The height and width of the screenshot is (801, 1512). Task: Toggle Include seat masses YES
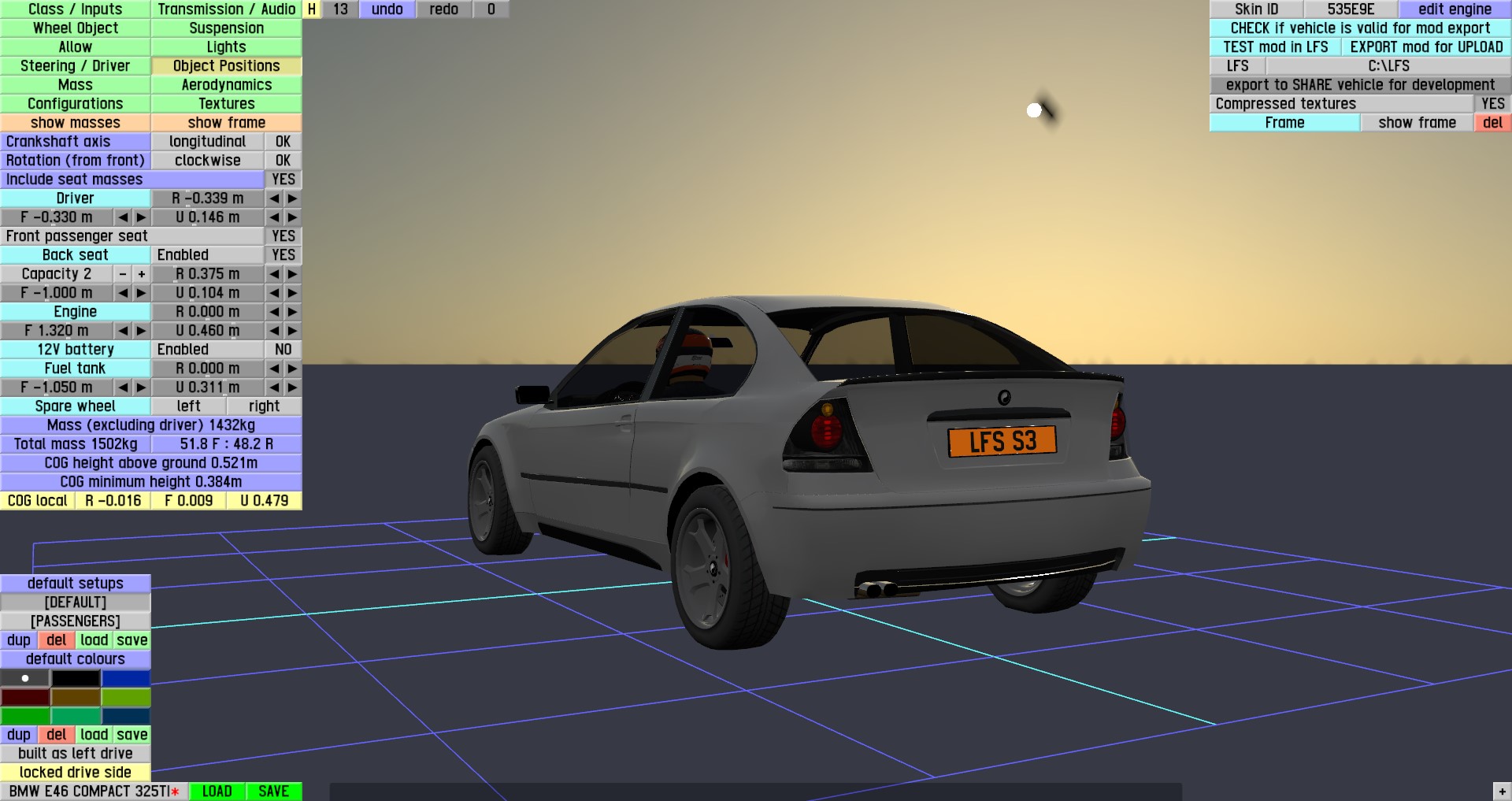pos(283,180)
